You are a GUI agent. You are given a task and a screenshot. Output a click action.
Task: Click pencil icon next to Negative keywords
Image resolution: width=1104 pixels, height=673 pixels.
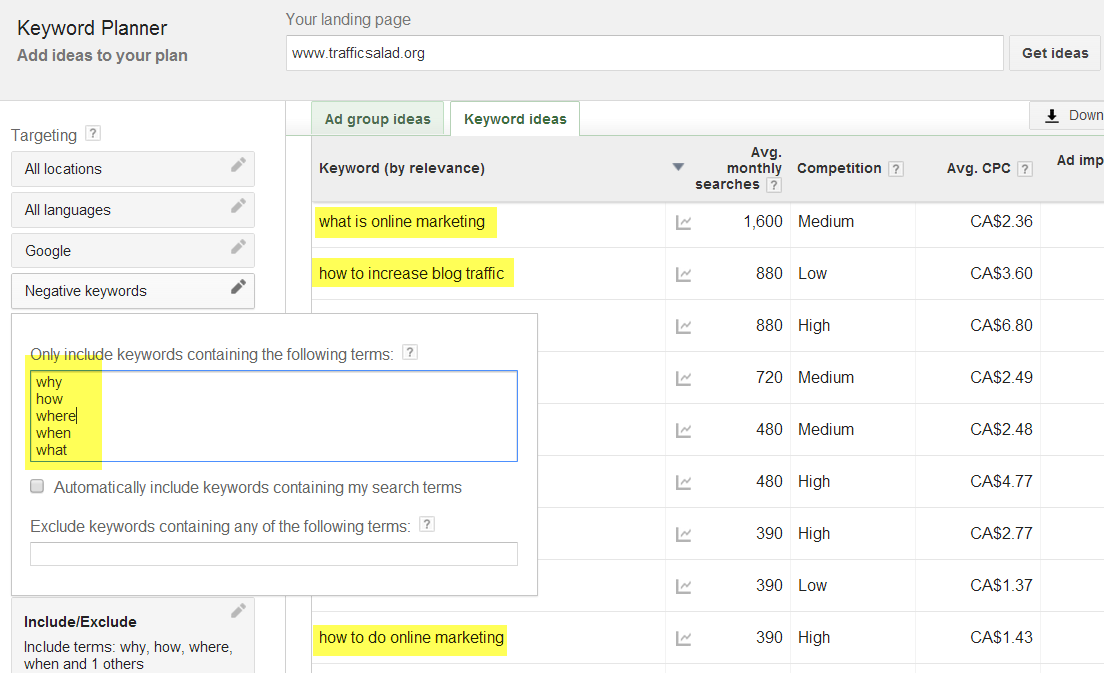point(238,288)
